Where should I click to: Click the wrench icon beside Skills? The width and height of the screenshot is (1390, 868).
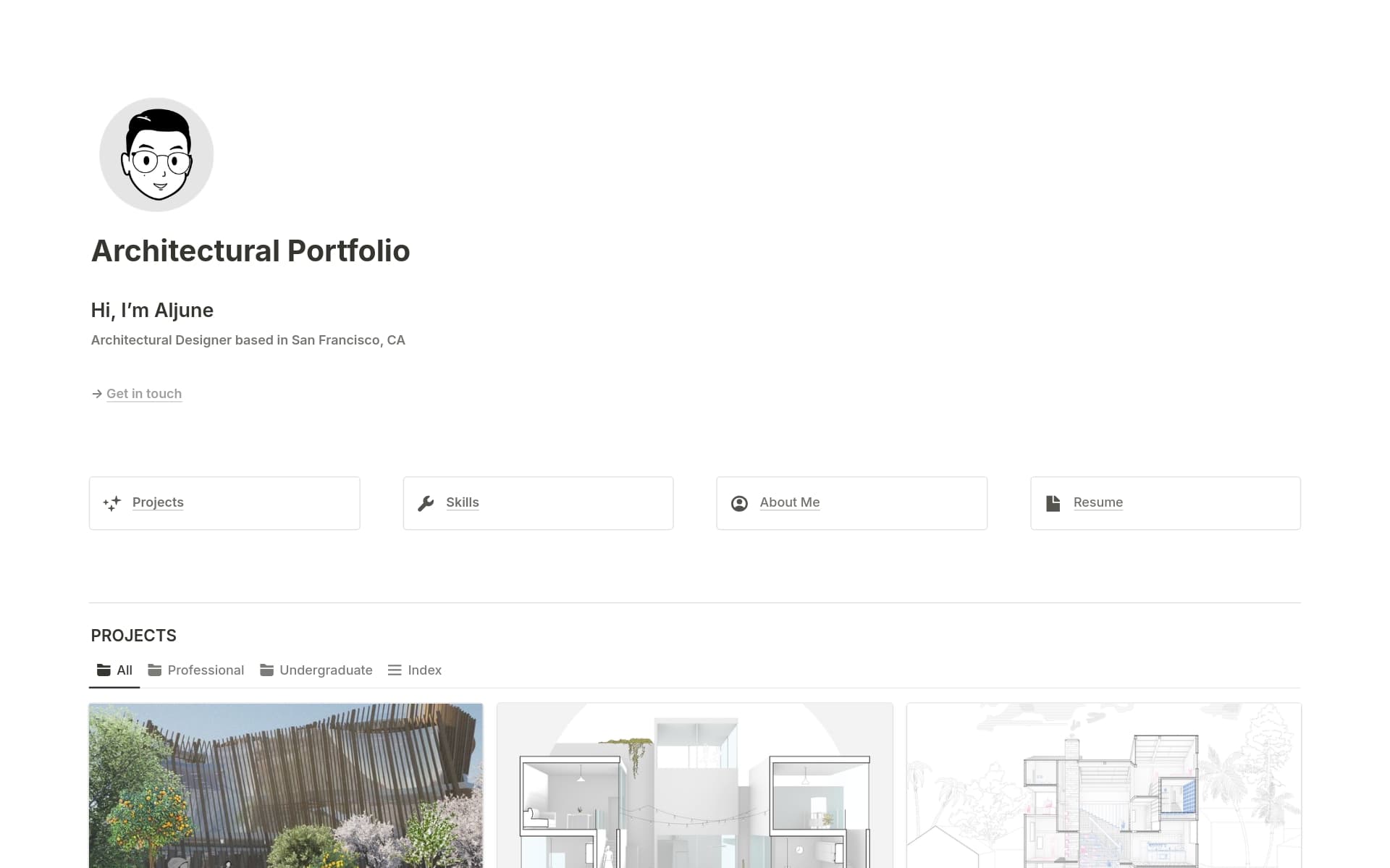coord(426,503)
